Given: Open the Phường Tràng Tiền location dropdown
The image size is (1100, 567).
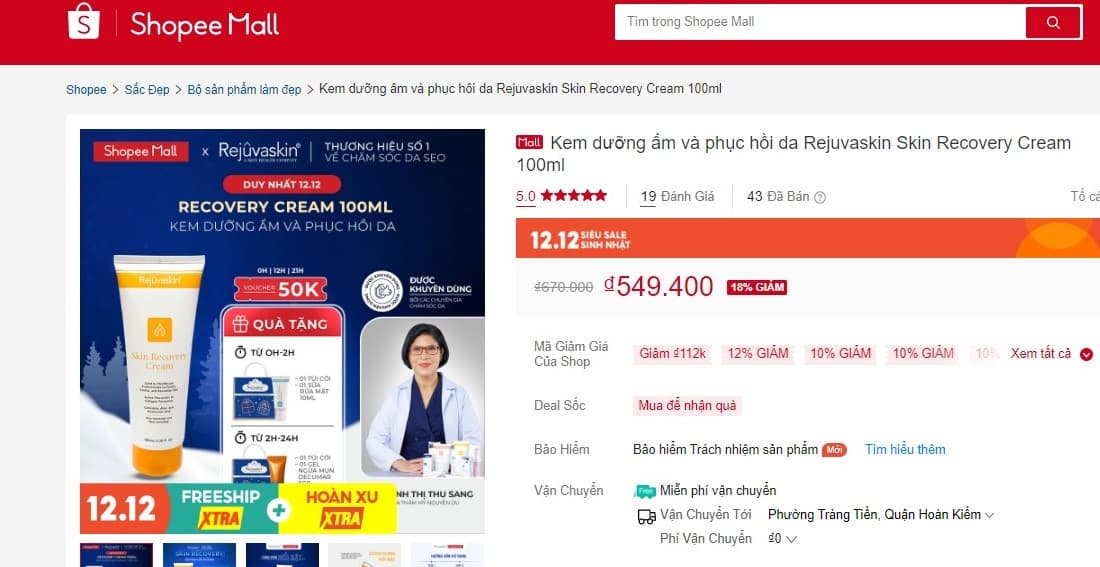Looking at the screenshot, I should click(881, 514).
